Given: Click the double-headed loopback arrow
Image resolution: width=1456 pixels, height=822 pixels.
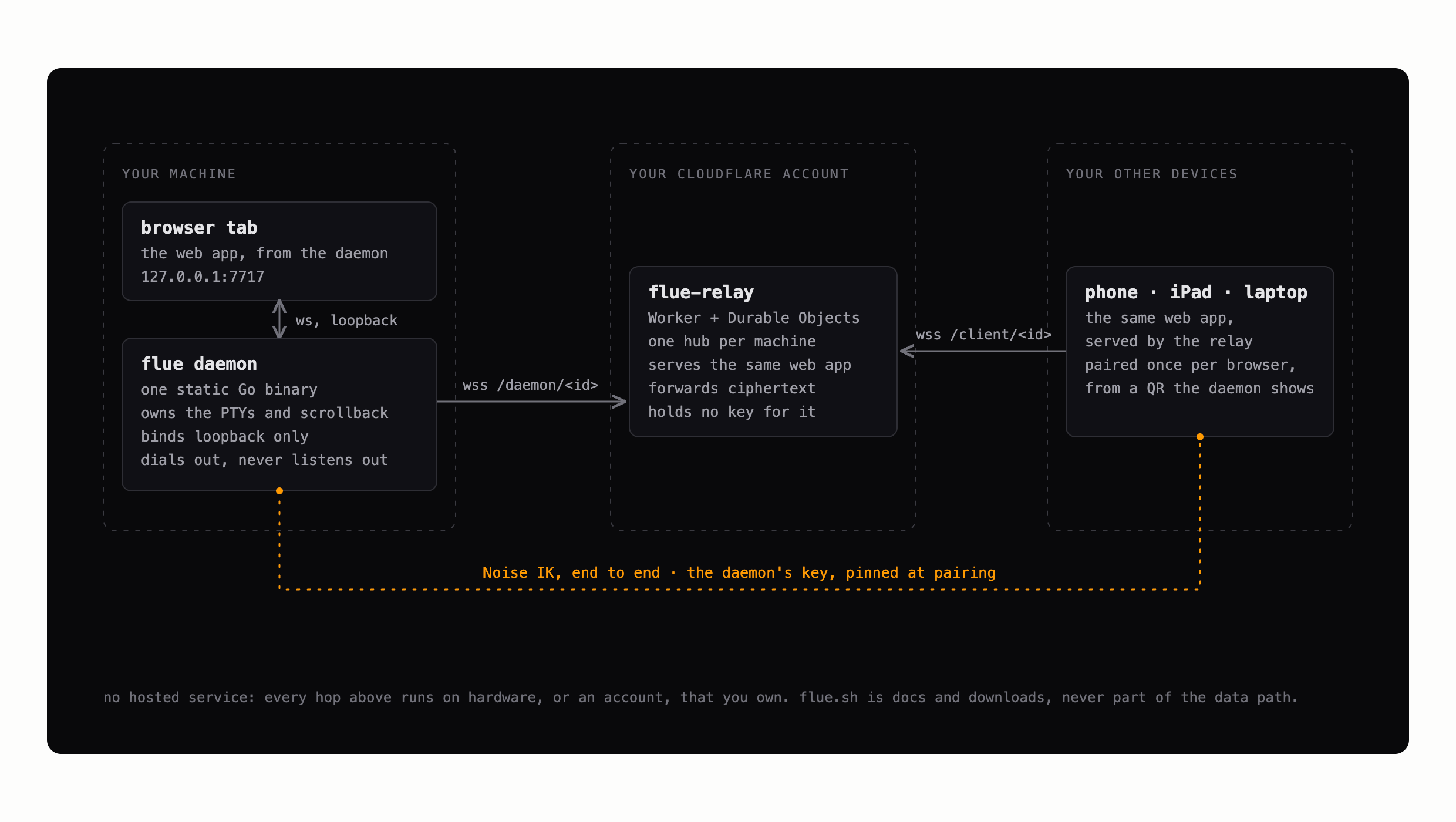Looking at the screenshot, I should [279, 319].
